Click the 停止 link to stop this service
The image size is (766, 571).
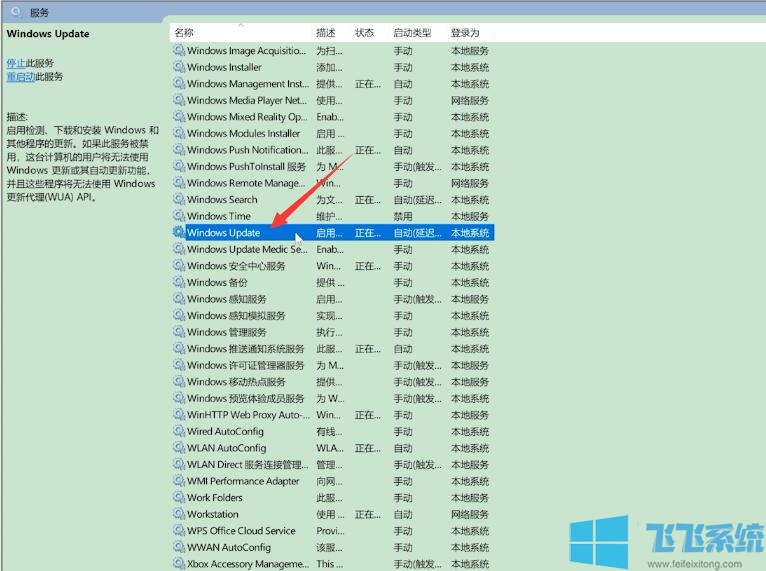click(16, 63)
